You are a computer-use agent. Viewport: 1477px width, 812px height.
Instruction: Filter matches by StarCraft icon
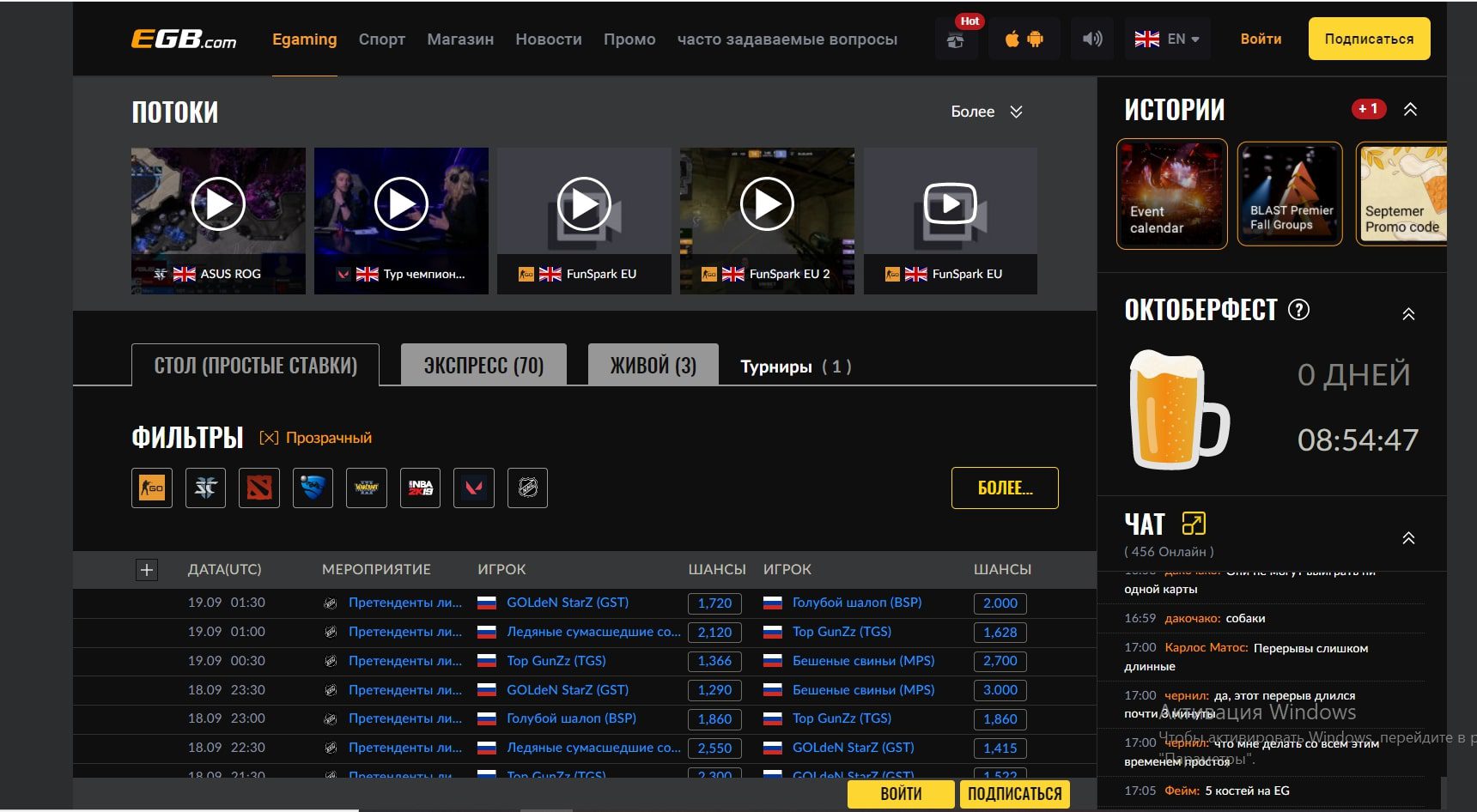205,488
